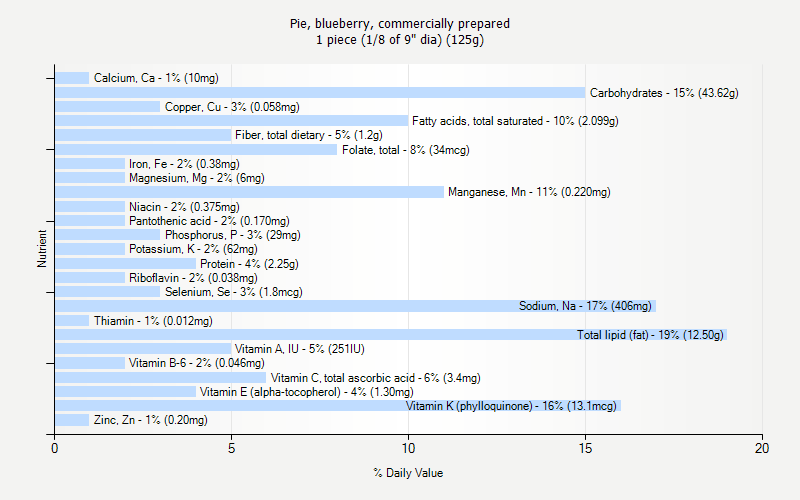800x500 pixels.
Task: Select 'Fiber, total dietary - 5% (1.2g)' label
Action: coord(309,135)
